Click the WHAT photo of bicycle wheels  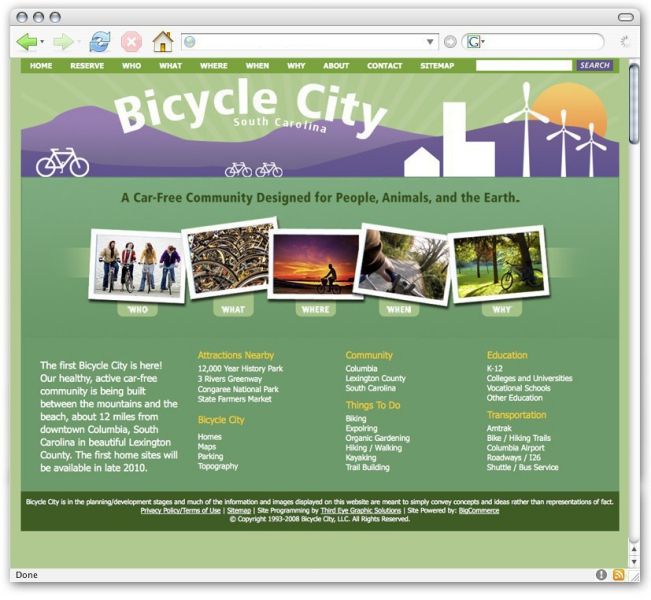tap(231, 256)
